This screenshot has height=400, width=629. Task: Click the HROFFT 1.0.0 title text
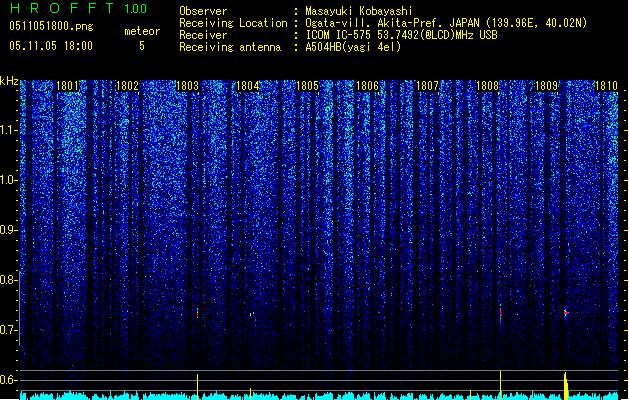pos(78,8)
